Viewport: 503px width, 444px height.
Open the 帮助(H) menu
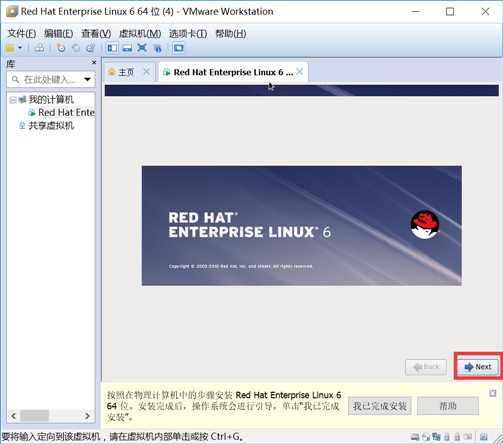[231, 33]
